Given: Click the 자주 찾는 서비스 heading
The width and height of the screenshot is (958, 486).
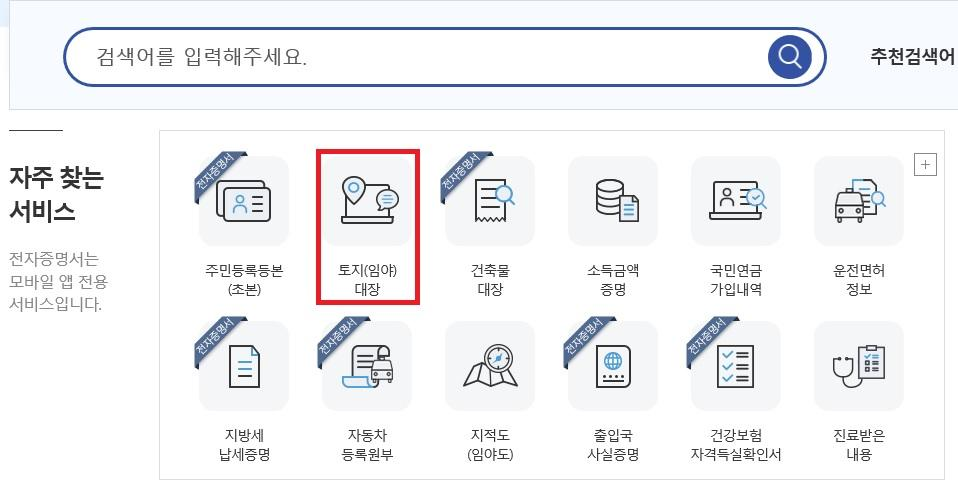Looking at the screenshot, I should [56, 194].
